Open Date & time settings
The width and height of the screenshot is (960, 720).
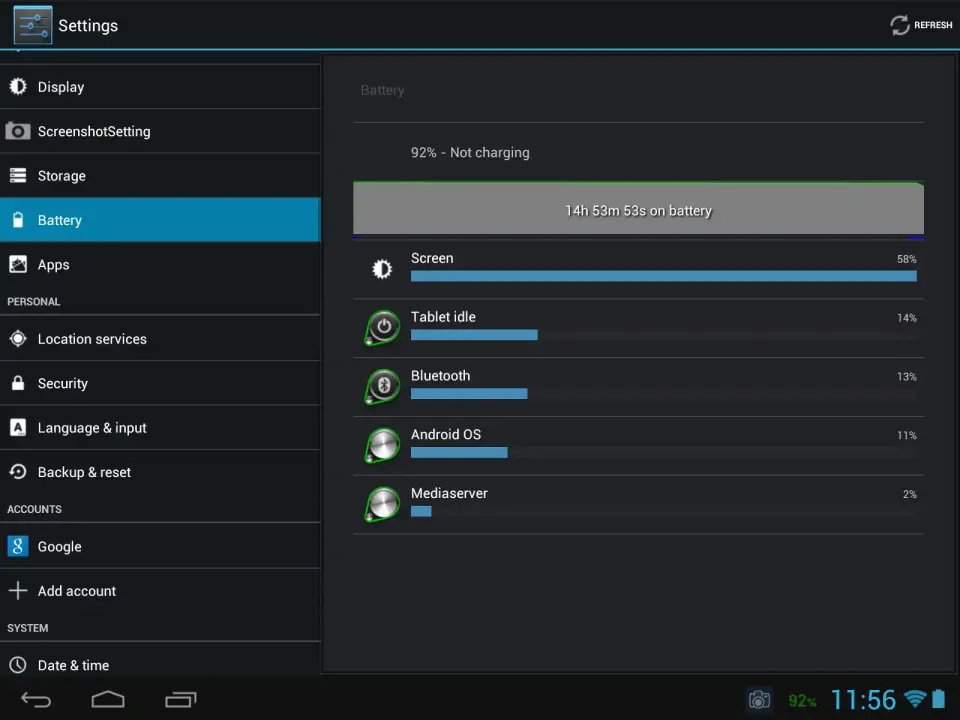pyautogui.click(x=73, y=665)
